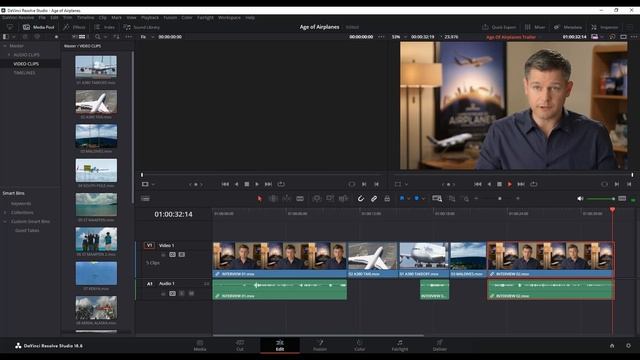
Task: Toggle Loop in the source viewer
Action: tap(281, 184)
